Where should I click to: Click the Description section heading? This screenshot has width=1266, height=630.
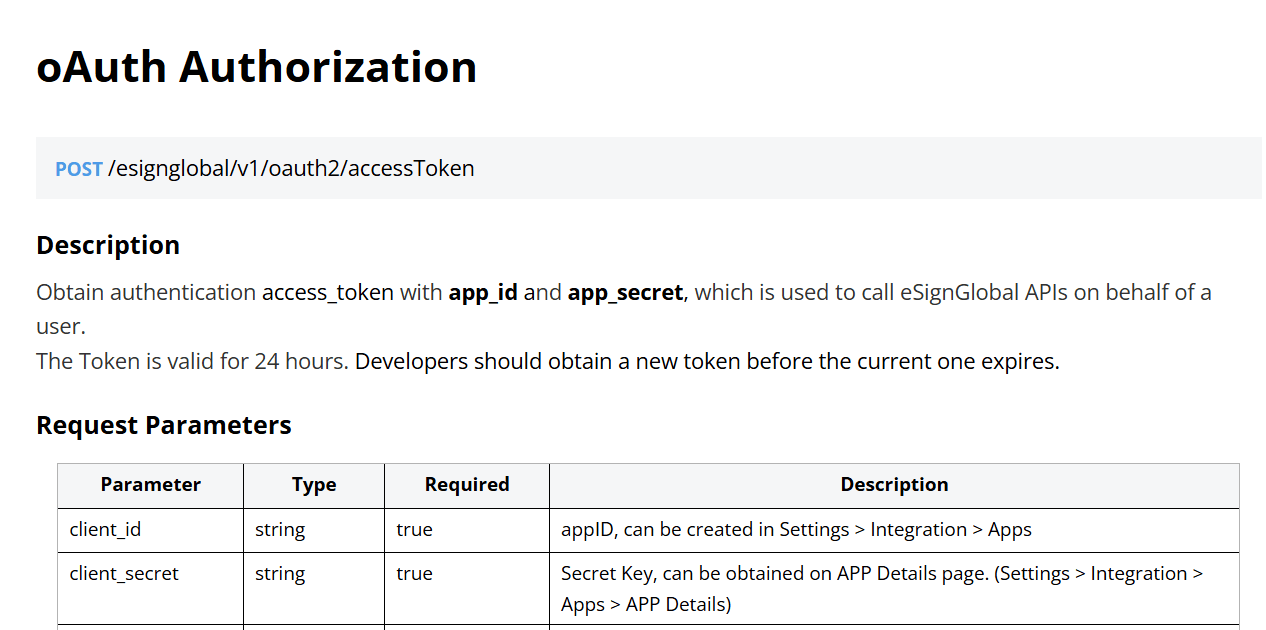[x=108, y=245]
